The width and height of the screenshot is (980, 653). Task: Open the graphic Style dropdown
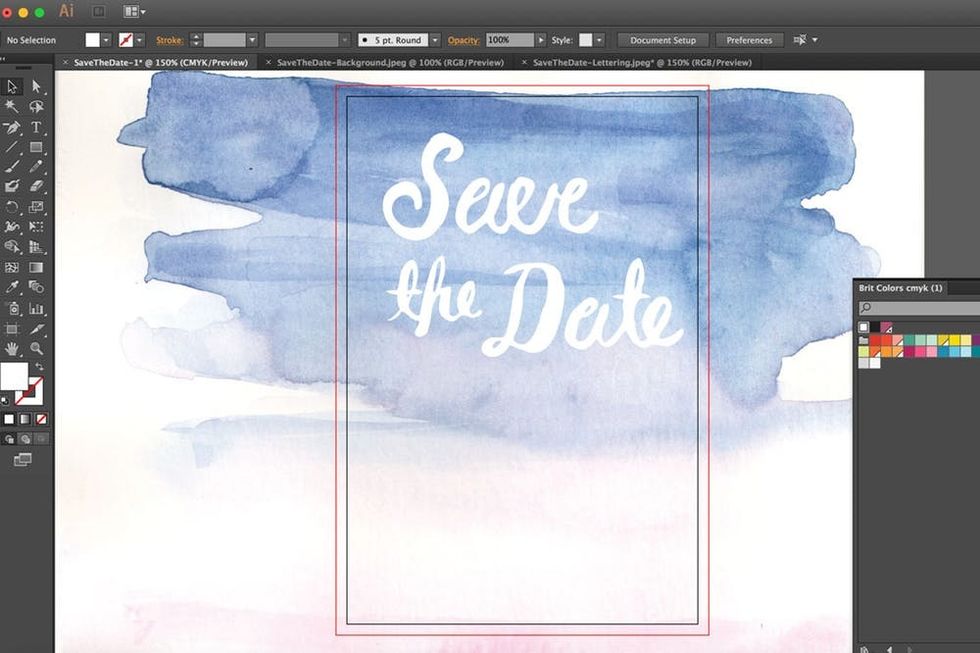[x=599, y=40]
